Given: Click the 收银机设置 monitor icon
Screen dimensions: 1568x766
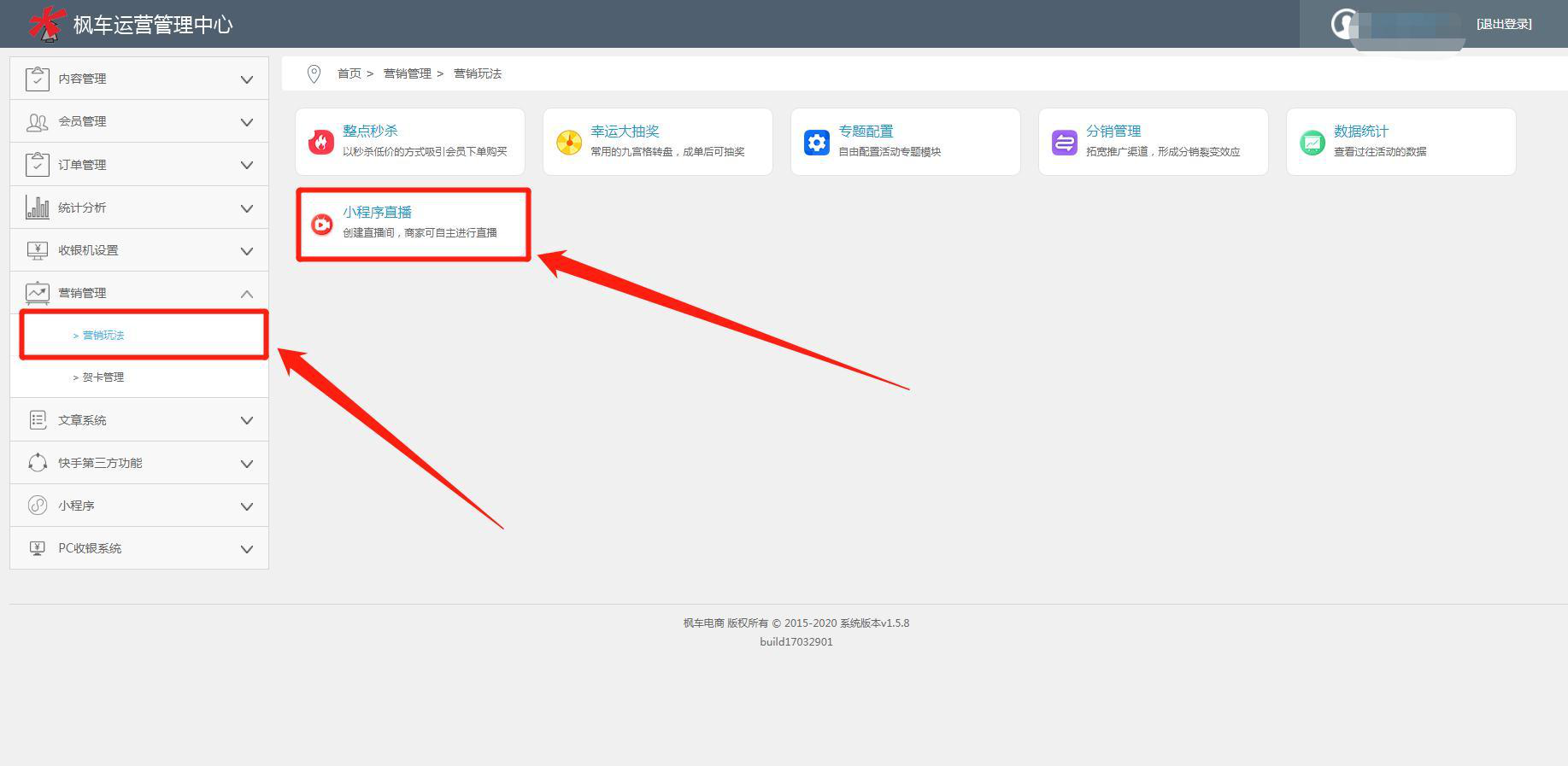Looking at the screenshot, I should tap(38, 250).
